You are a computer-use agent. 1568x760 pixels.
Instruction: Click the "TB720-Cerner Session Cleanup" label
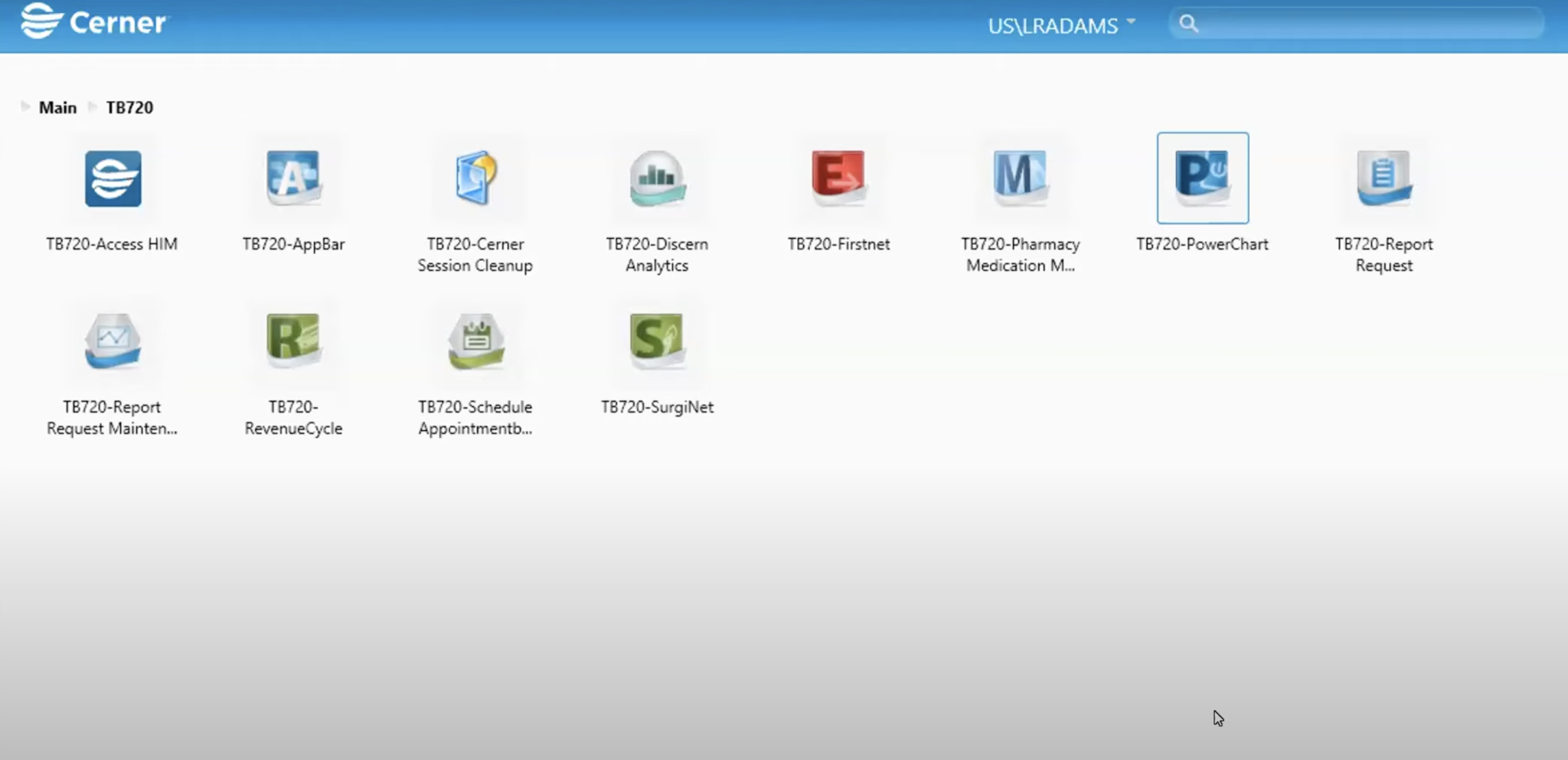pos(475,255)
